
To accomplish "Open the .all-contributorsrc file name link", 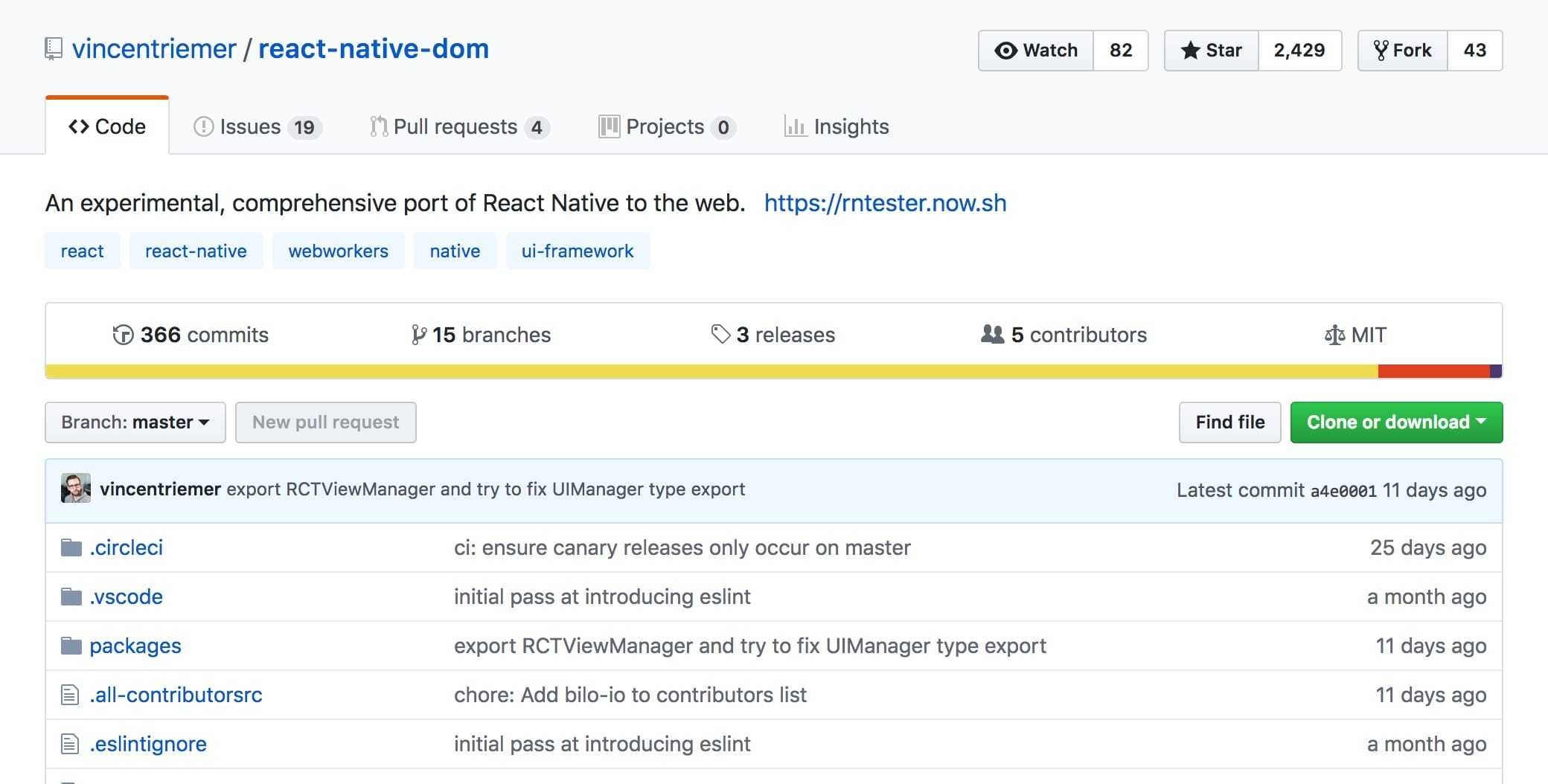I will tap(176, 695).
